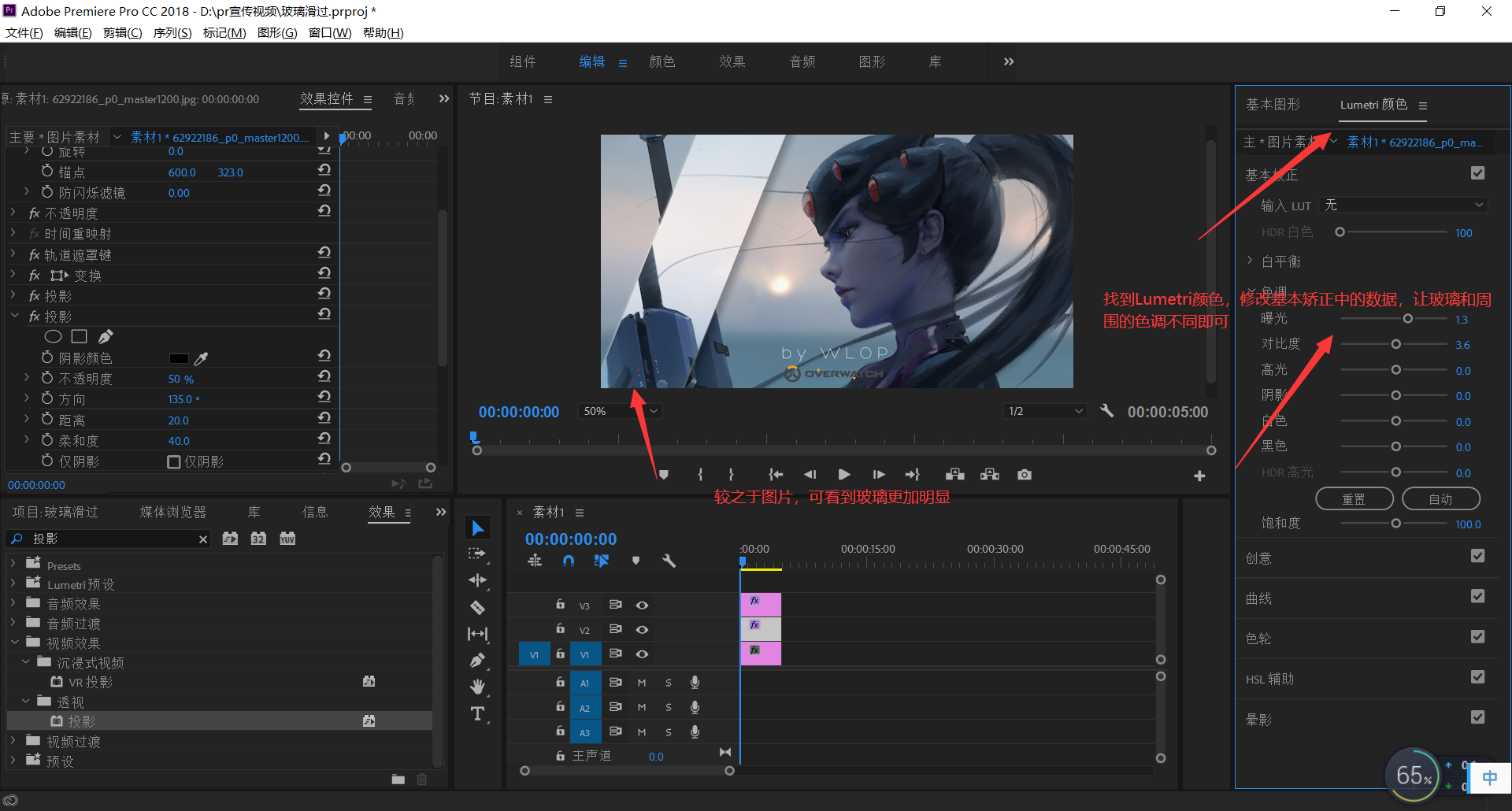
Task: Enable the Shadow Only checkbox
Action: tap(174, 462)
